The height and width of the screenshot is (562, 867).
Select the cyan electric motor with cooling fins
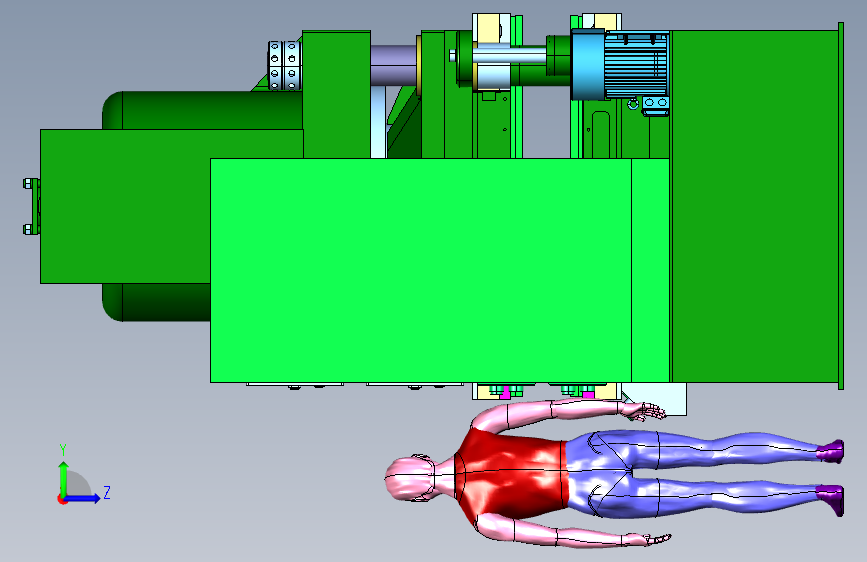(x=621, y=65)
